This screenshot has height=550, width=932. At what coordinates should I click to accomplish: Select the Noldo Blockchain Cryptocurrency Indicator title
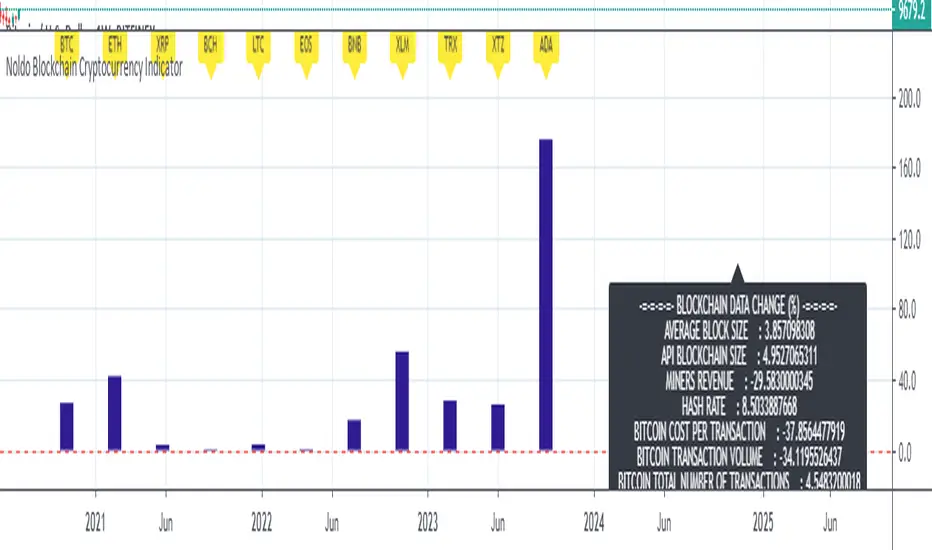(x=94, y=68)
